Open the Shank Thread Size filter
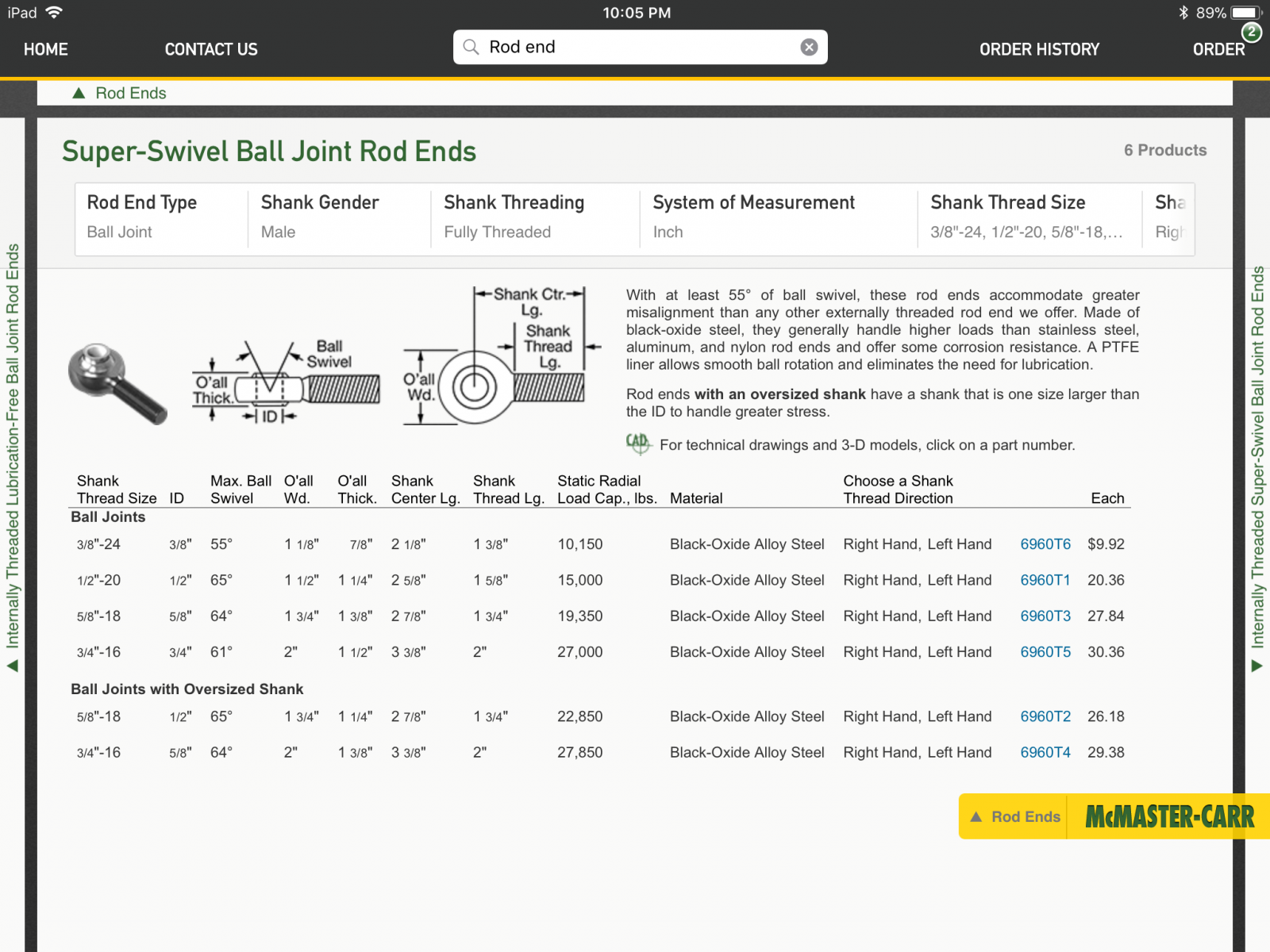 pos(1027,217)
